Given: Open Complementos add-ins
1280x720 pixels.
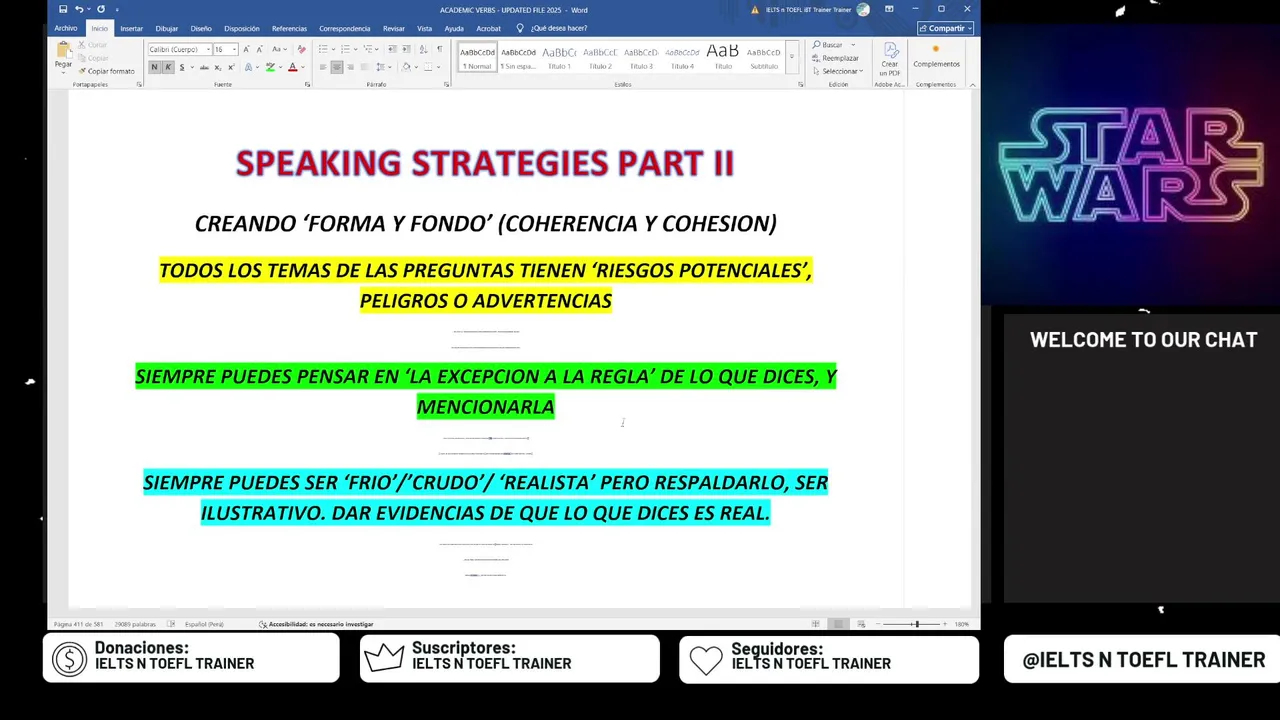Looking at the screenshot, I should pyautogui.click(x=936, y=56).
